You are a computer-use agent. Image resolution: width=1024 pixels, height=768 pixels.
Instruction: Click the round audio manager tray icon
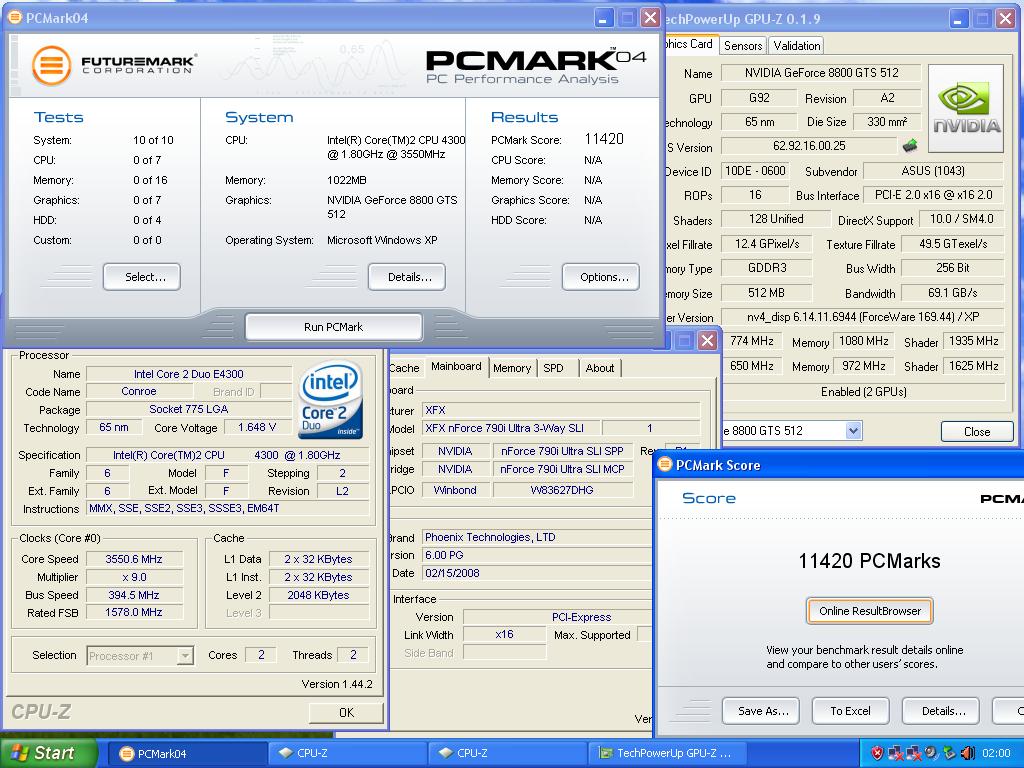click(x=931, y=754)
